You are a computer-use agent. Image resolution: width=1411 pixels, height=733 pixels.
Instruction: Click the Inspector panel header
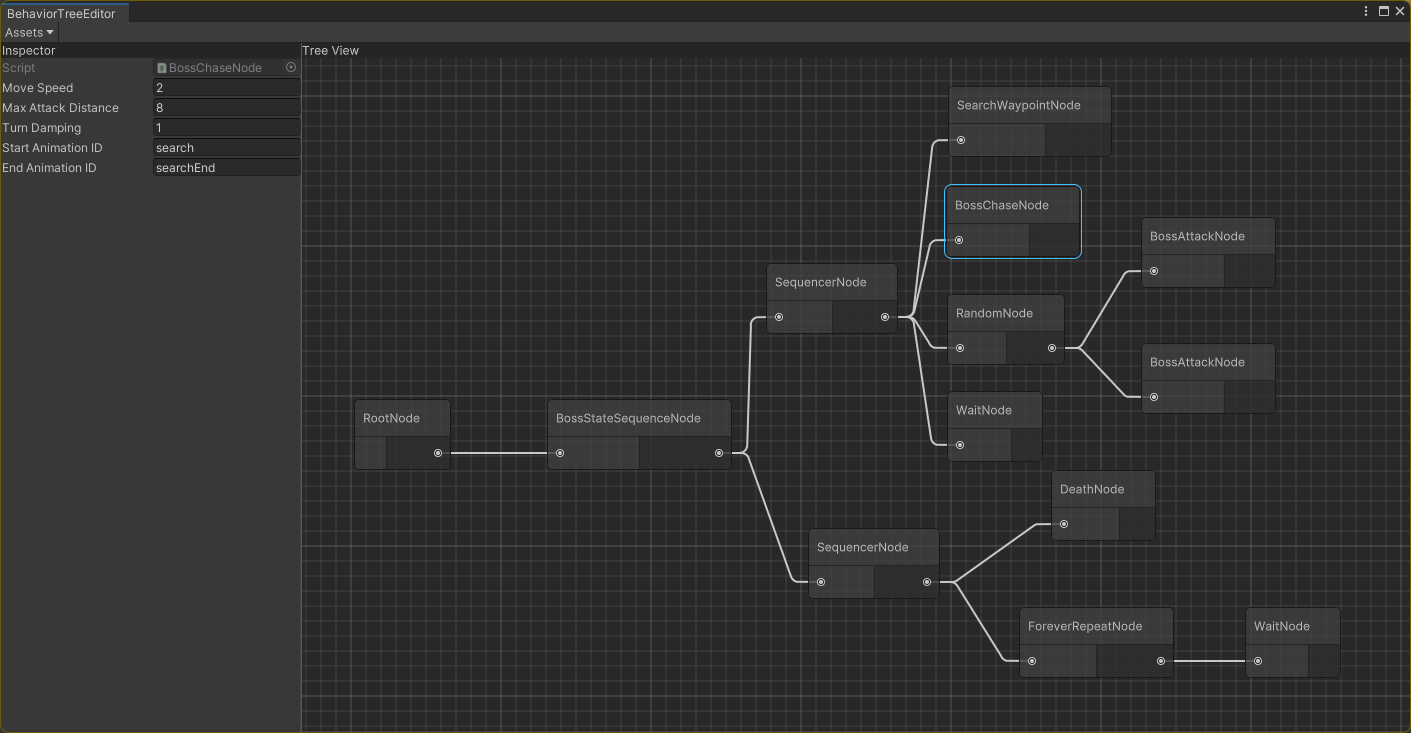tap(29, 50)
